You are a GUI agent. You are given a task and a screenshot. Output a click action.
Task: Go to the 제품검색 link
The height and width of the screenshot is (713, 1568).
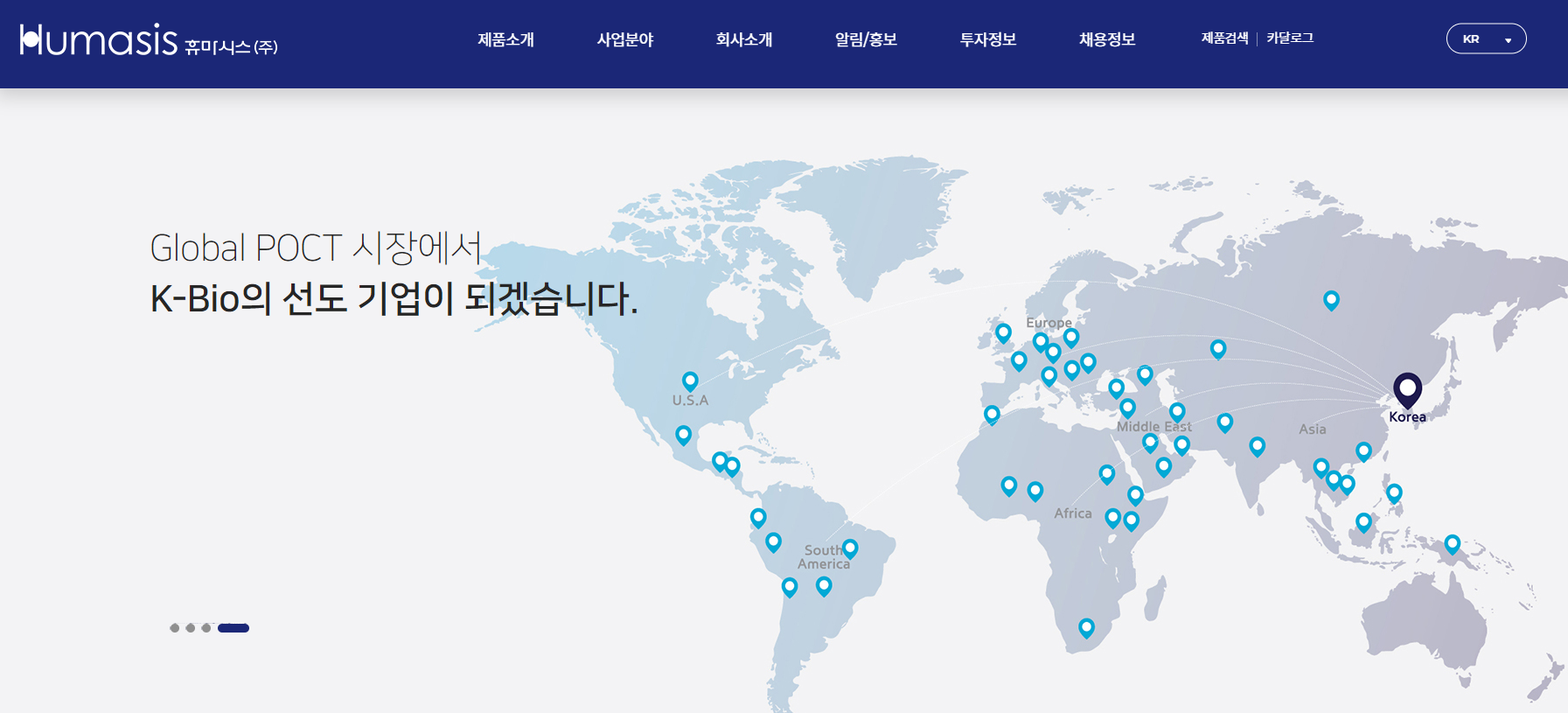(x=1224, y=38)
